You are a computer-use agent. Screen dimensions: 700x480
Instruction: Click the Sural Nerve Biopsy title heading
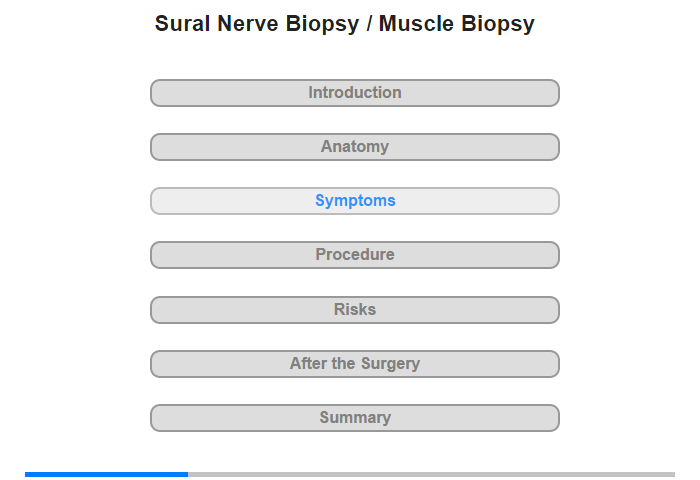coord(344,24)
